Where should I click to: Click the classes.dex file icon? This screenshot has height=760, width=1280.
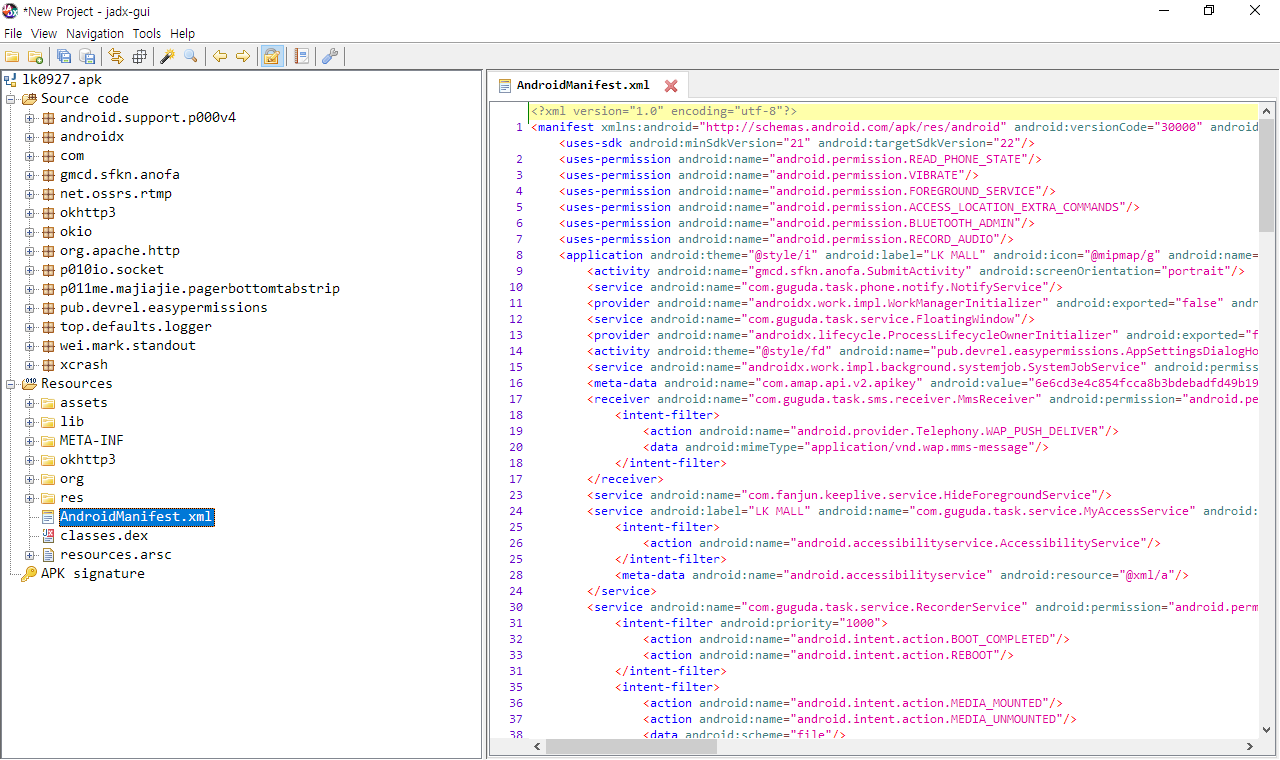[48, 536]
